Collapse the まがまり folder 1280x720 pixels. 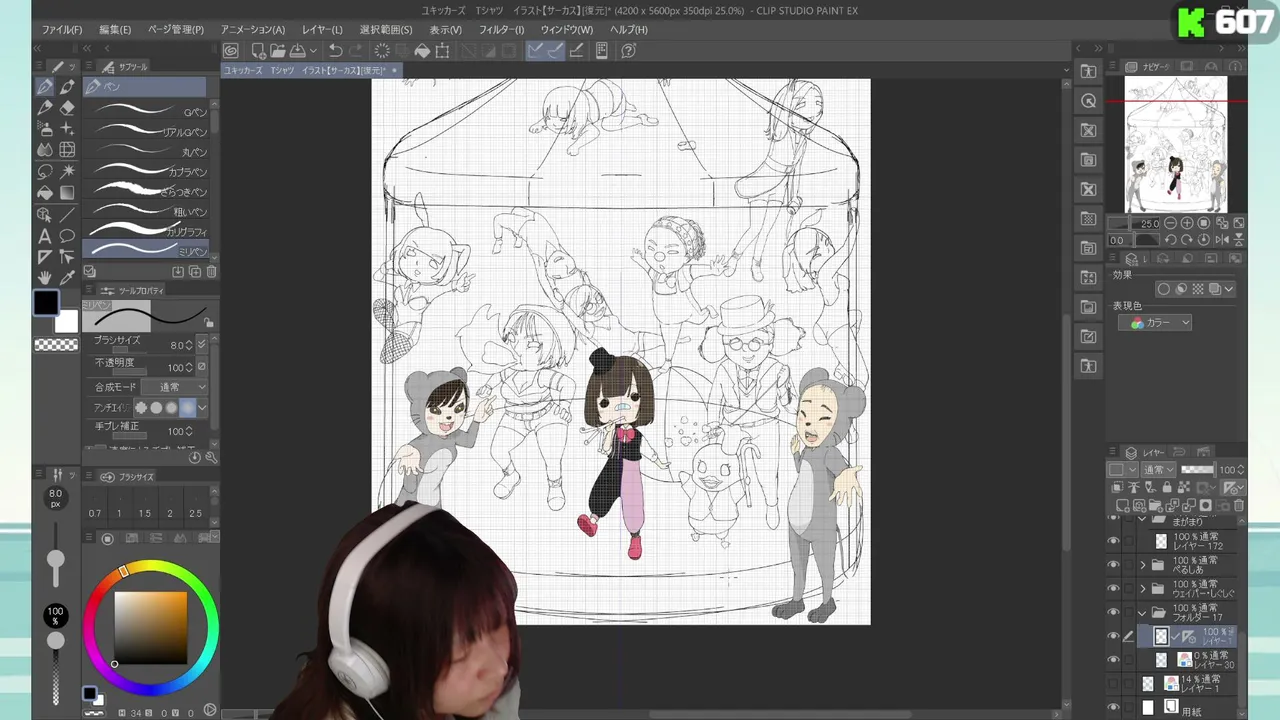point(1143,520)
